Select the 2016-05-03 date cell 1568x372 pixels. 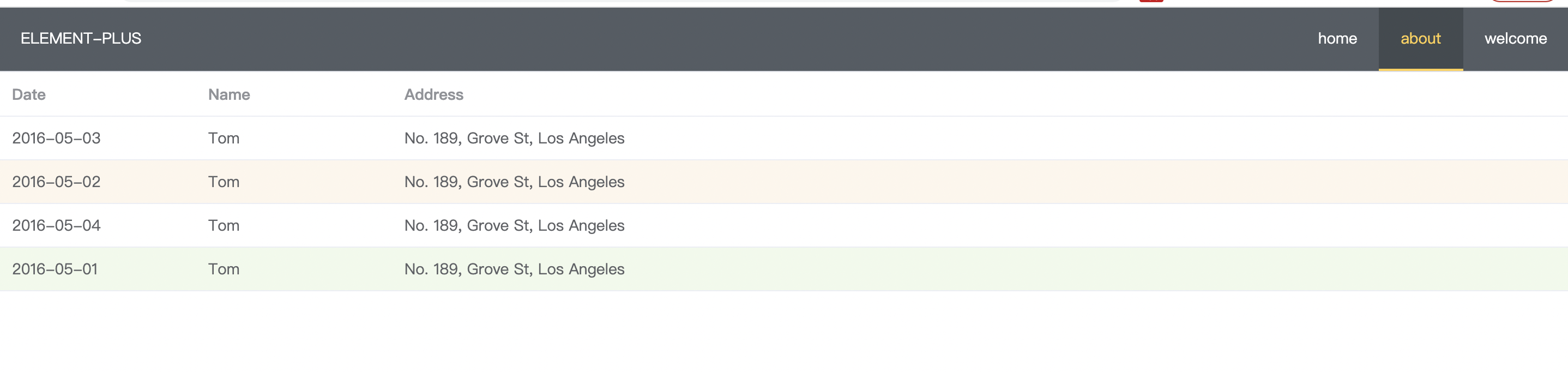point(56,139)
